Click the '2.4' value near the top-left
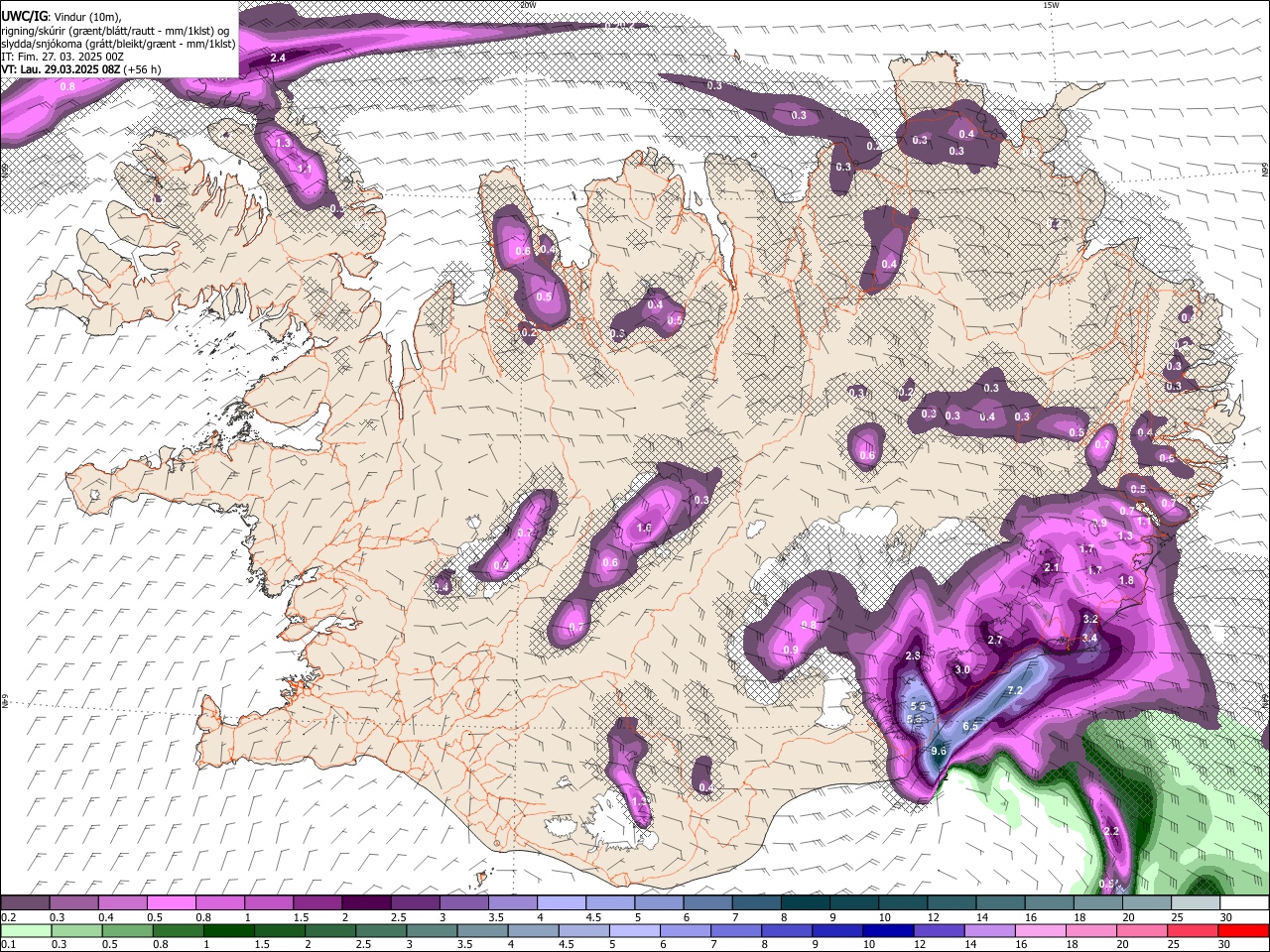 (278, 59)
